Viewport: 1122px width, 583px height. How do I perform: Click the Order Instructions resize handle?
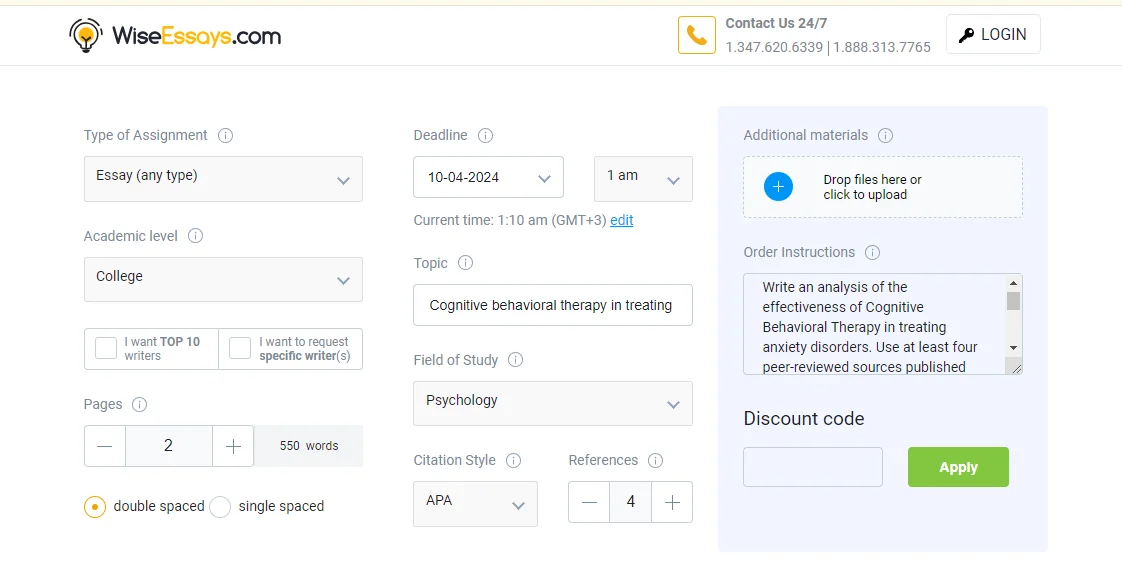(x=1016, y=368)
